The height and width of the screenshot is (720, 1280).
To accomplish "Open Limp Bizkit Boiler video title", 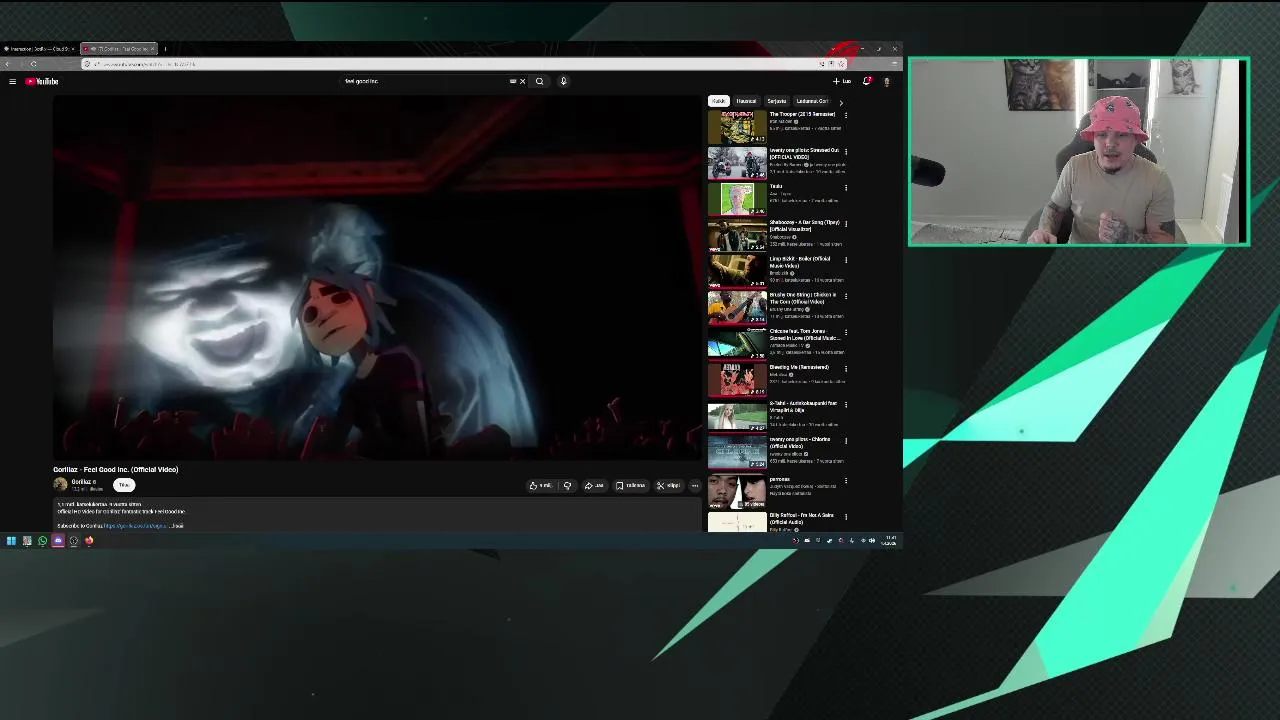I will point(800,262).
